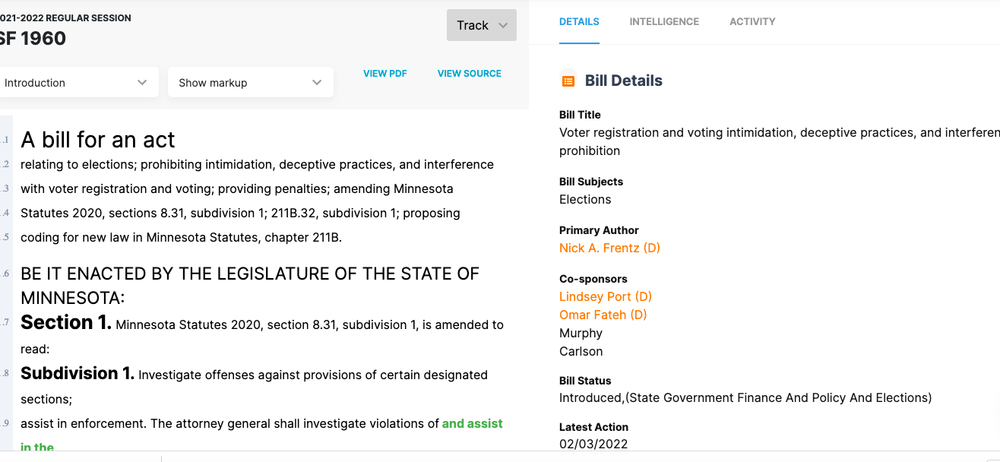Click co-sponsor name Carlson
The height and width of the screenshot is (462, 1000).
(581, 351)
